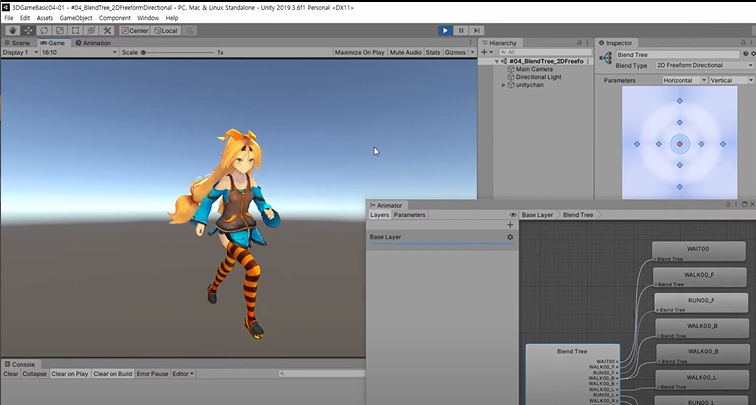Image resolution: width=756 pixels, height=405 pixels.
Task: Click the Console Clear button
Action: point(11,374)
